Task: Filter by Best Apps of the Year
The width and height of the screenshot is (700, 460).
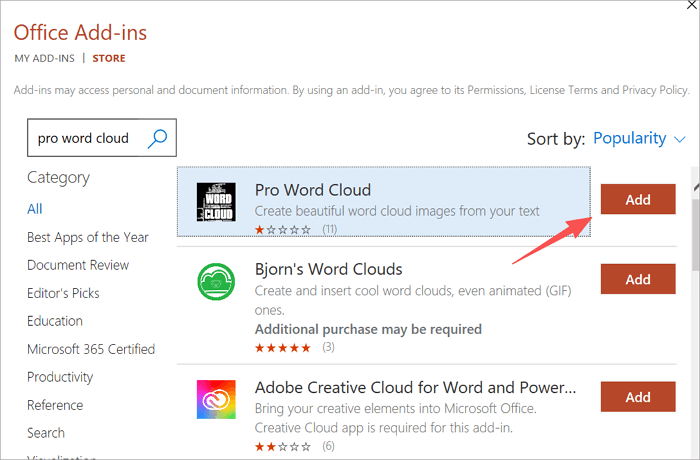Action: pos(88,237)
